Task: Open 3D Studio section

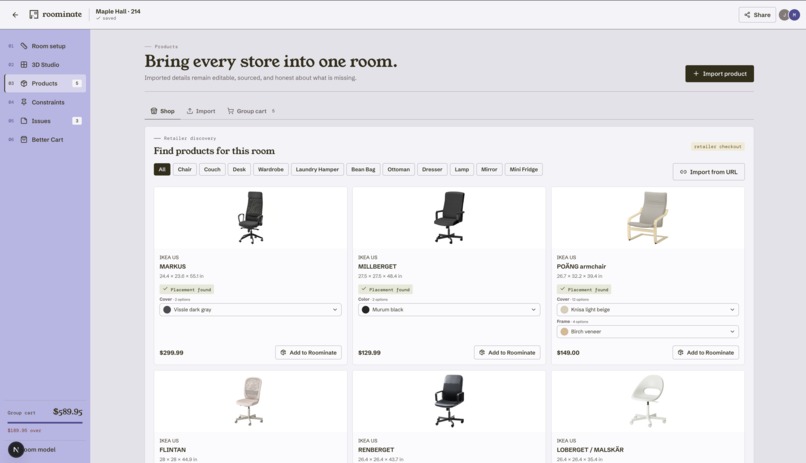Action: pos(45,65)
